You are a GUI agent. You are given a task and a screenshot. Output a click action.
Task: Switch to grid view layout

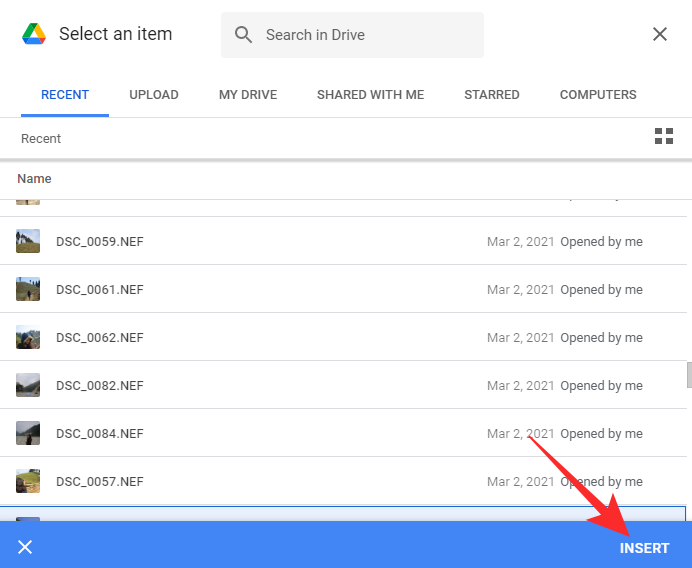(x=663, y=137)
